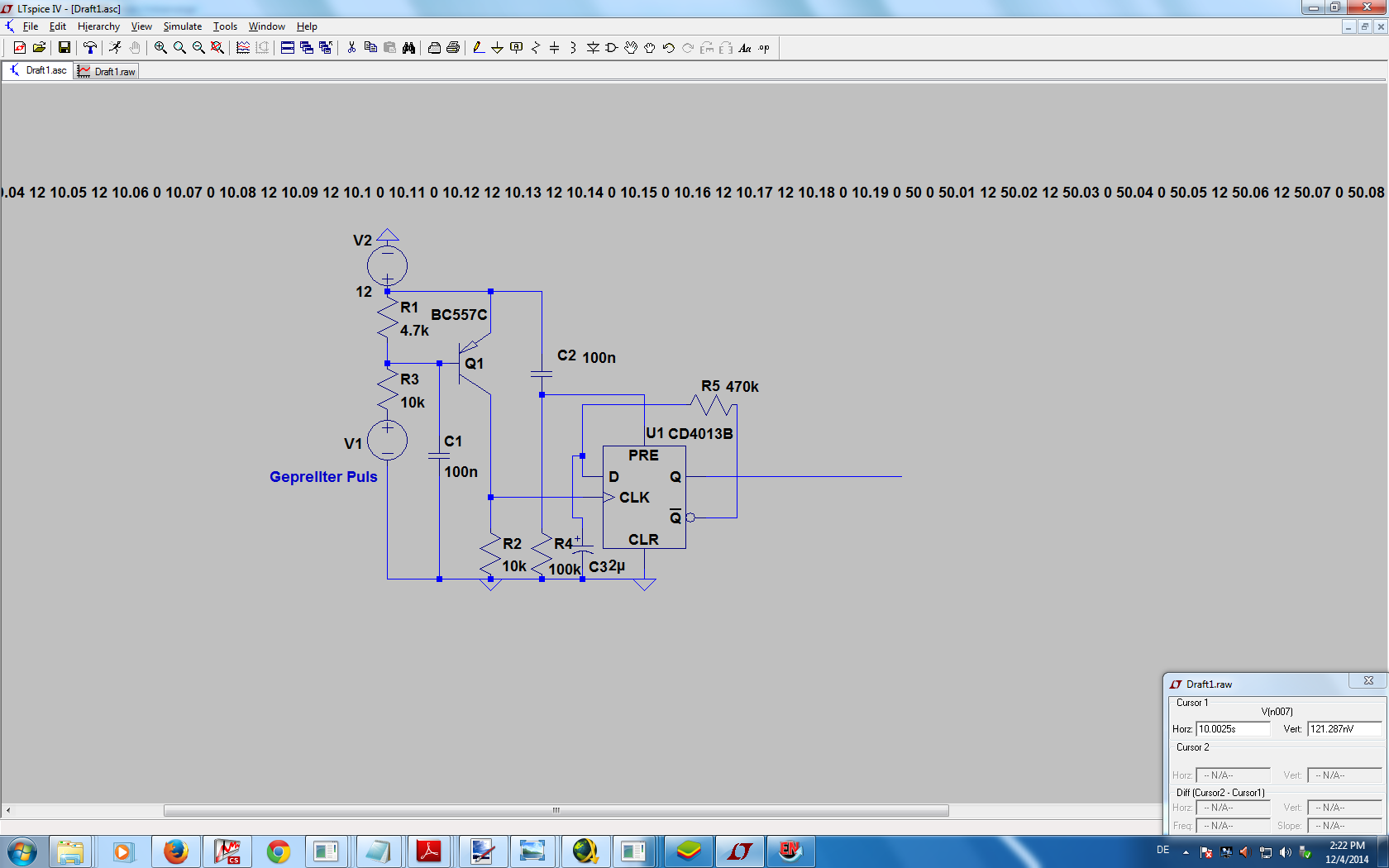Open Firefox from the taskbar

(x=175, y=851)
